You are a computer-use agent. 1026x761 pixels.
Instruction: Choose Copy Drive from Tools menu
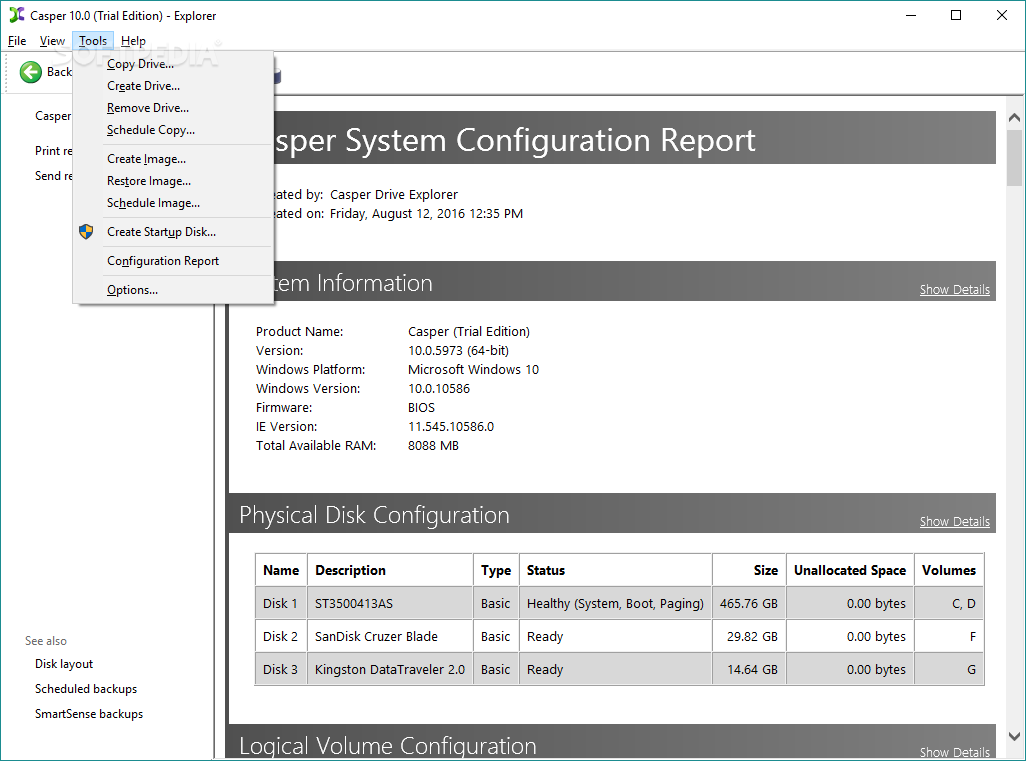(173, 64)
